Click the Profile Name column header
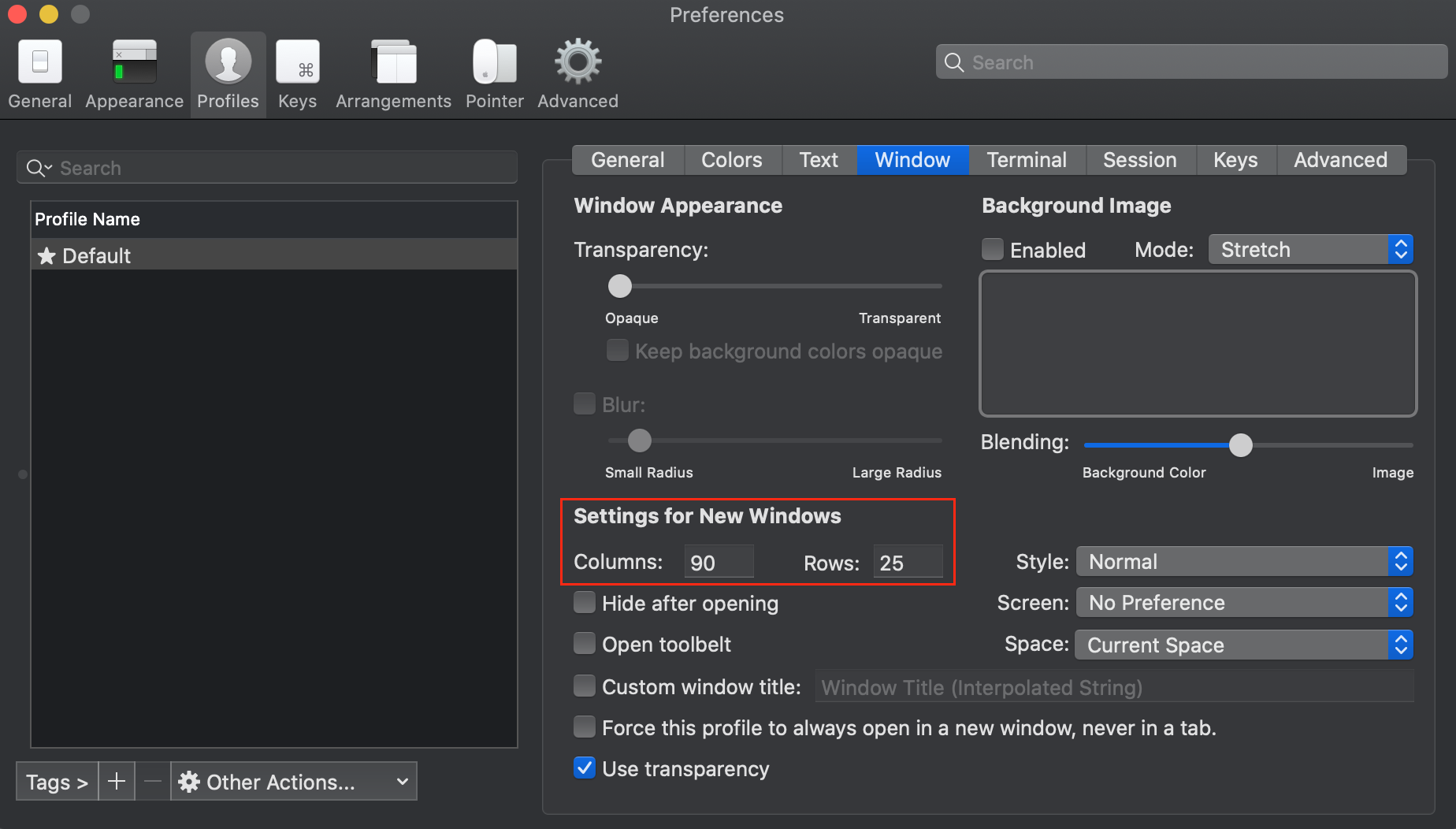Screen dimensions: 1456x829 [x=274, y=219]
